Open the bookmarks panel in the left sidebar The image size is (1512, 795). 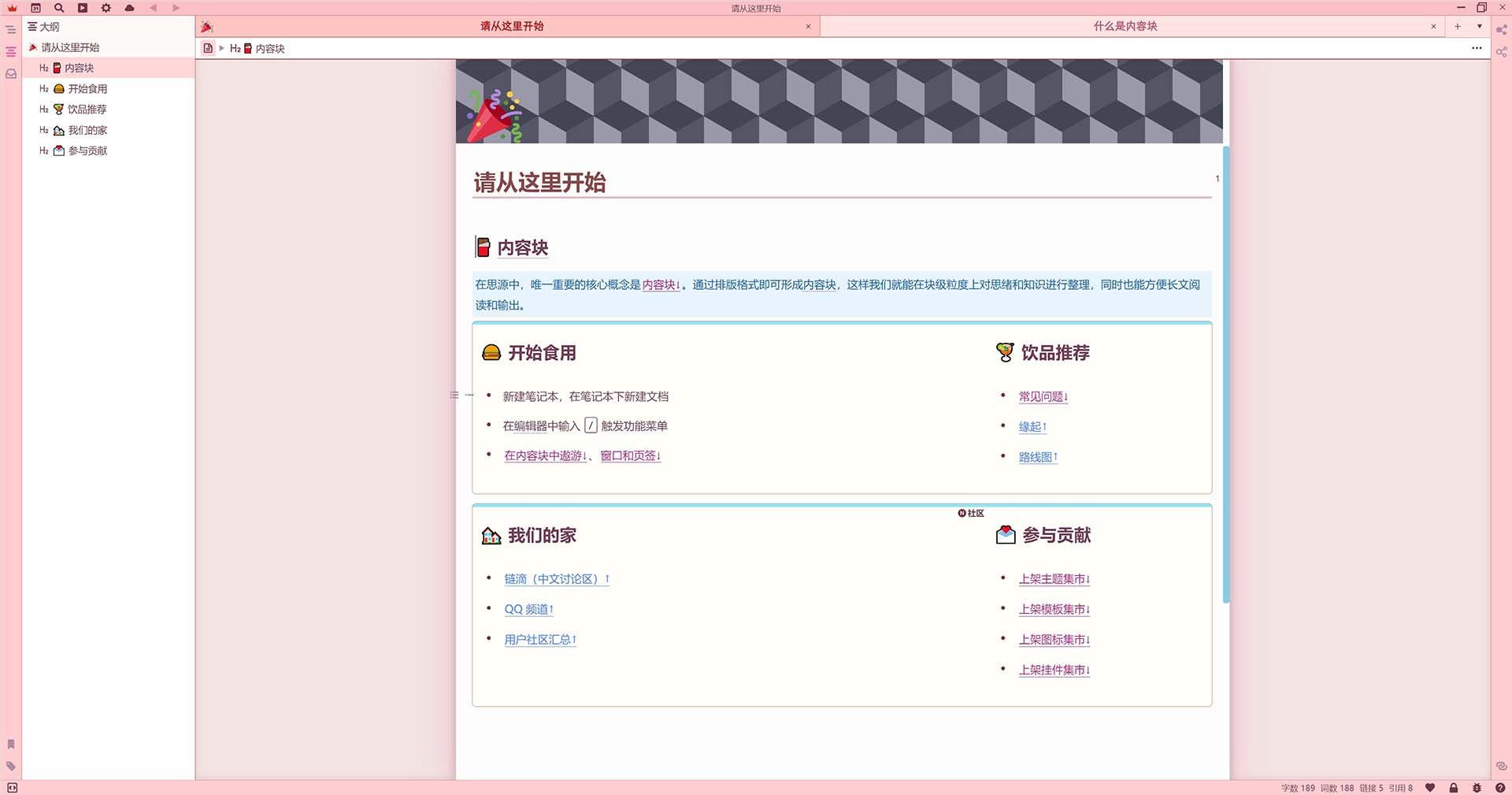pyautogui.click(x=11, y=744)
